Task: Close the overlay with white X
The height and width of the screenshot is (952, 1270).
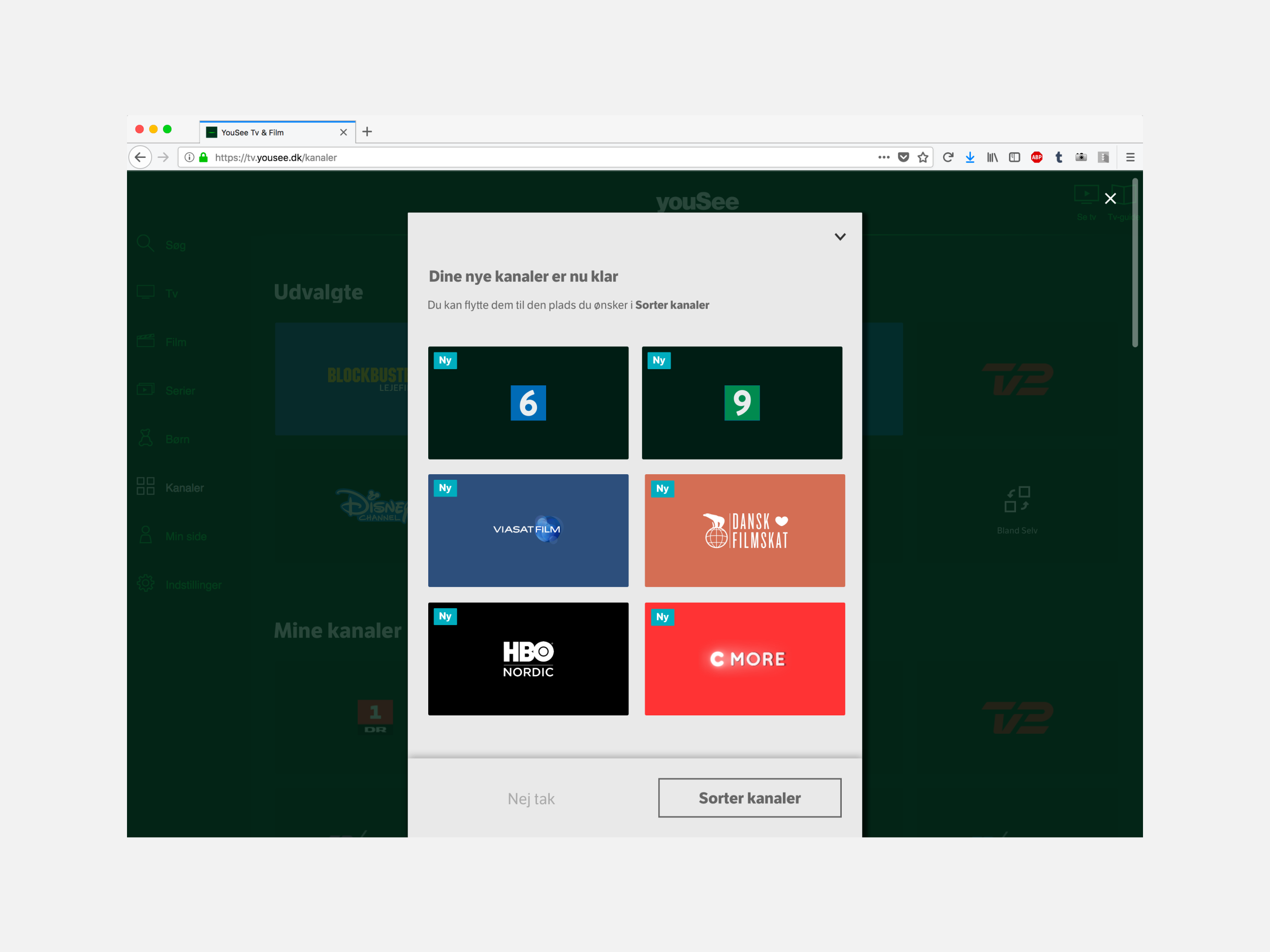Action: (1110, 199)
